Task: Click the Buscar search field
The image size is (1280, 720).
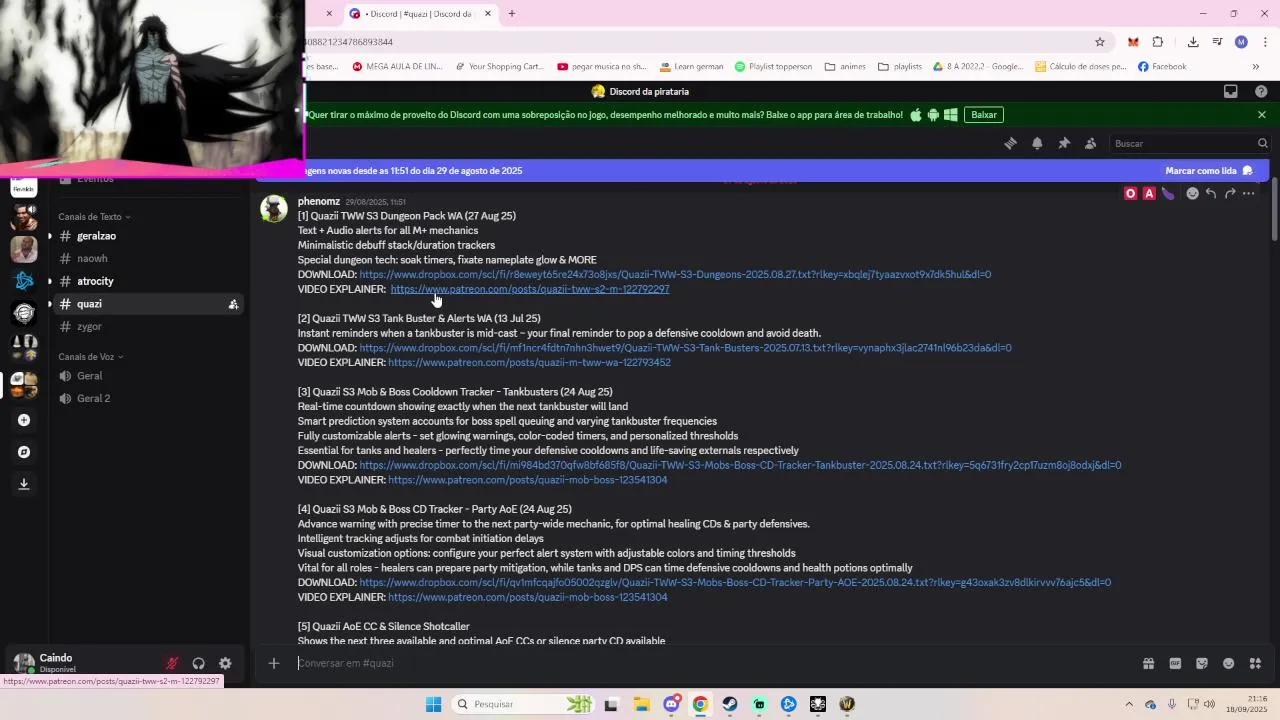Action: coord(1189,143)
